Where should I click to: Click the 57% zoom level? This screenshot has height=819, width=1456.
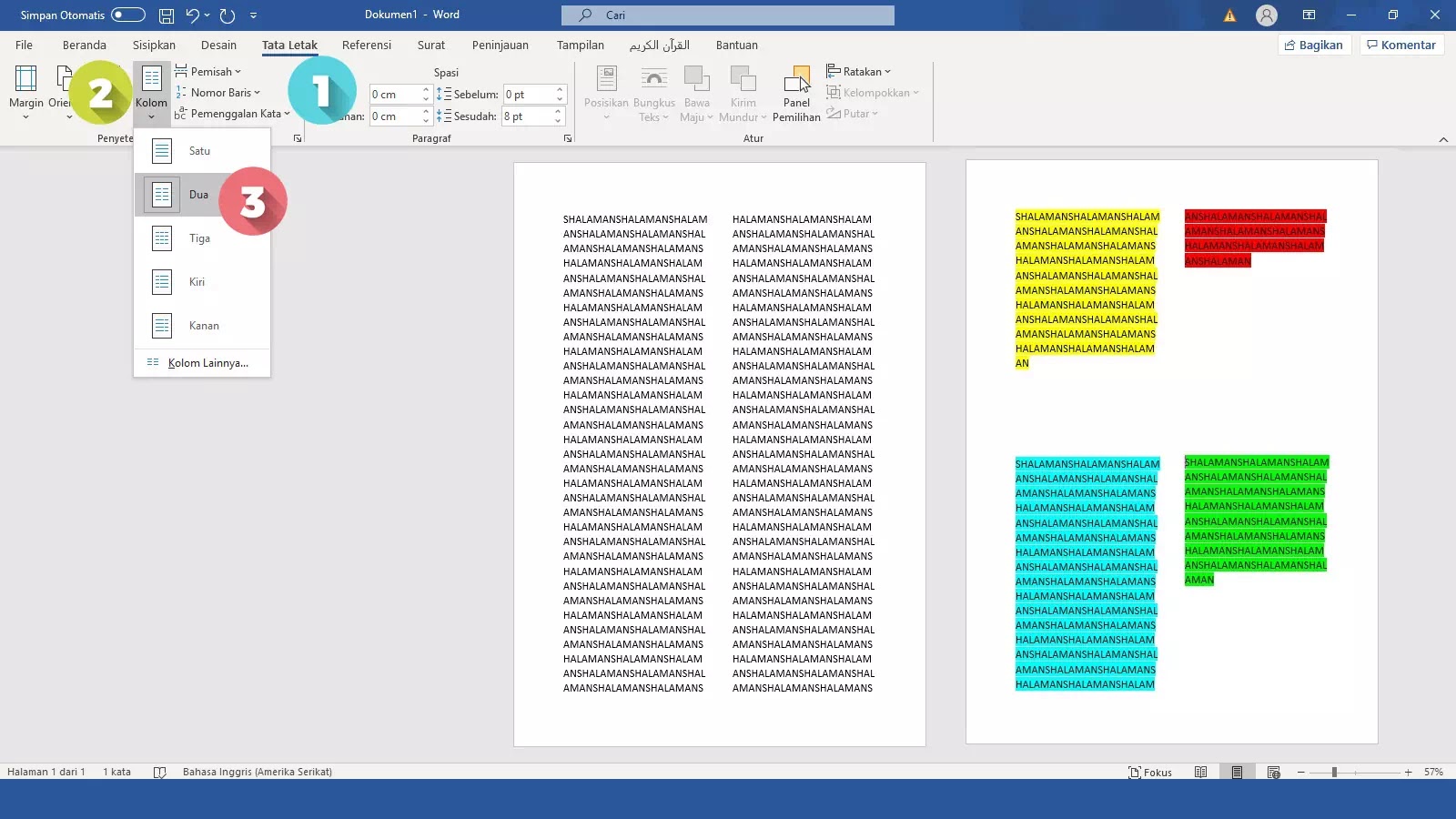tap(1434, 772)
